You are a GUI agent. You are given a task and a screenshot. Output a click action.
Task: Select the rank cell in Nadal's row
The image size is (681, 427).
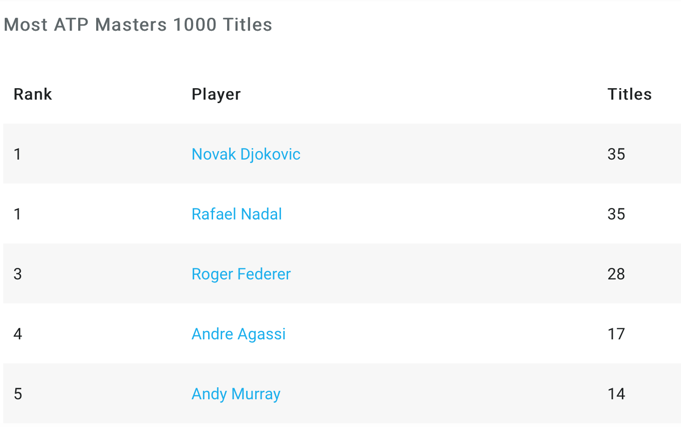click(18, 214)
